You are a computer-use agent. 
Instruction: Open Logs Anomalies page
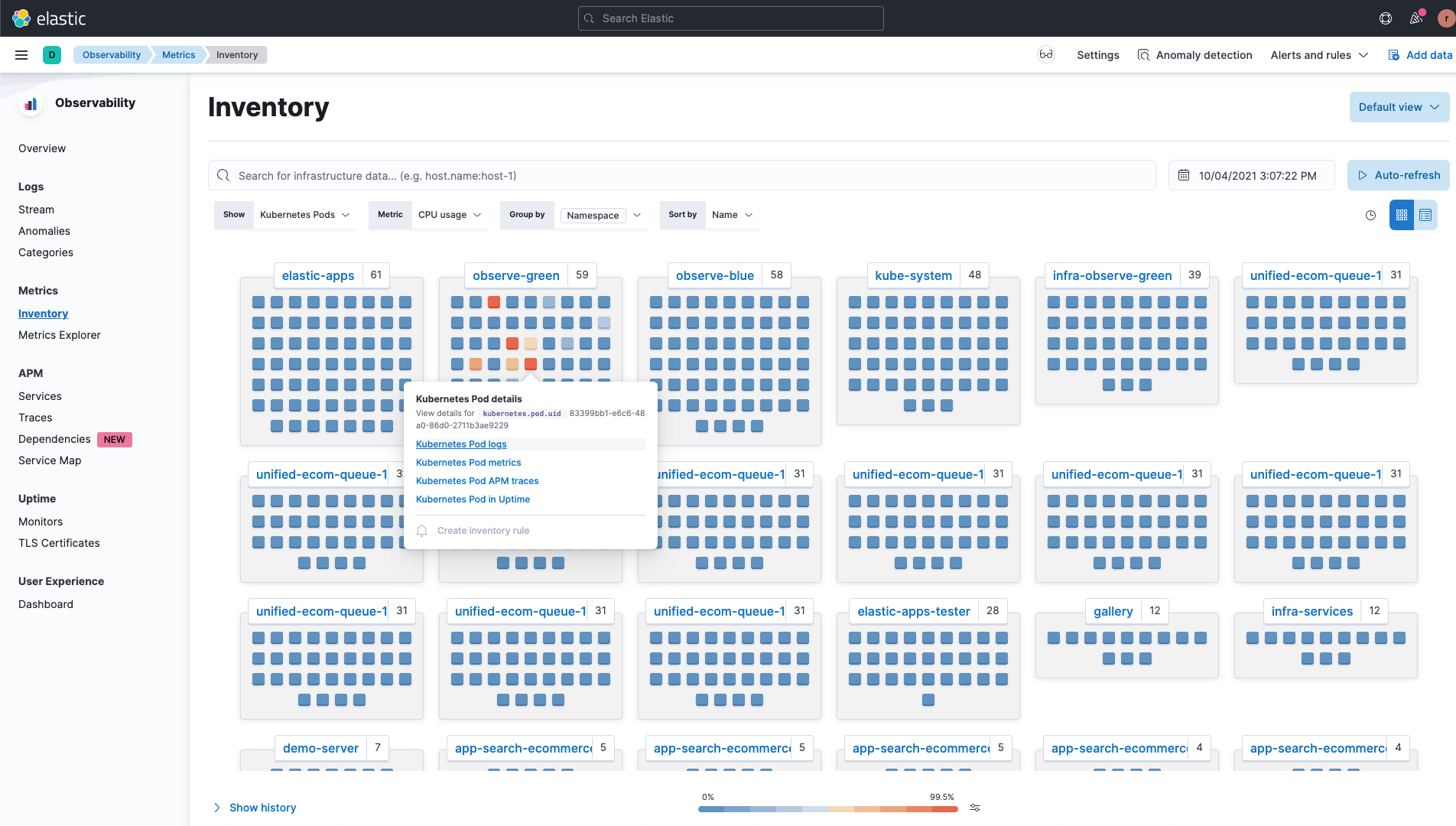(44, 231)
